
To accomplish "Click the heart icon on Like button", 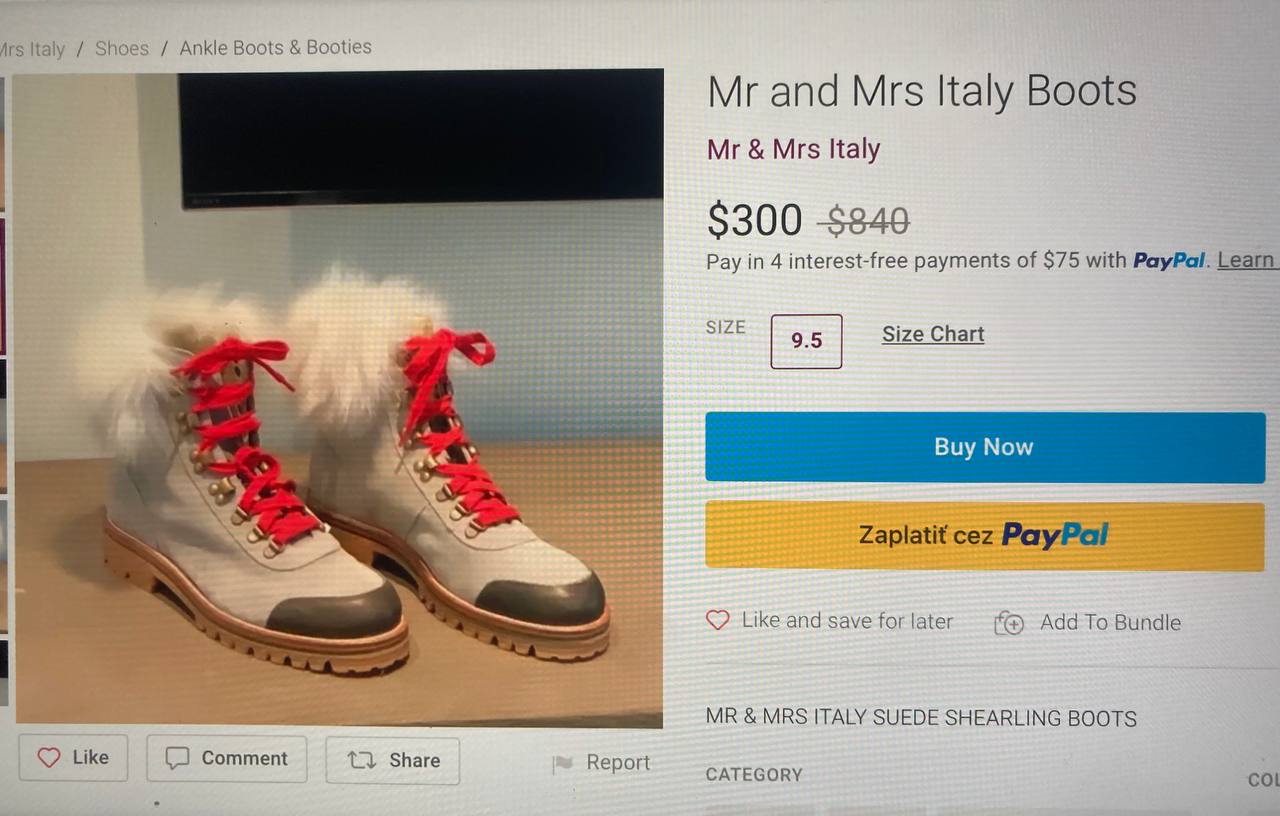I will coord(48,758).
